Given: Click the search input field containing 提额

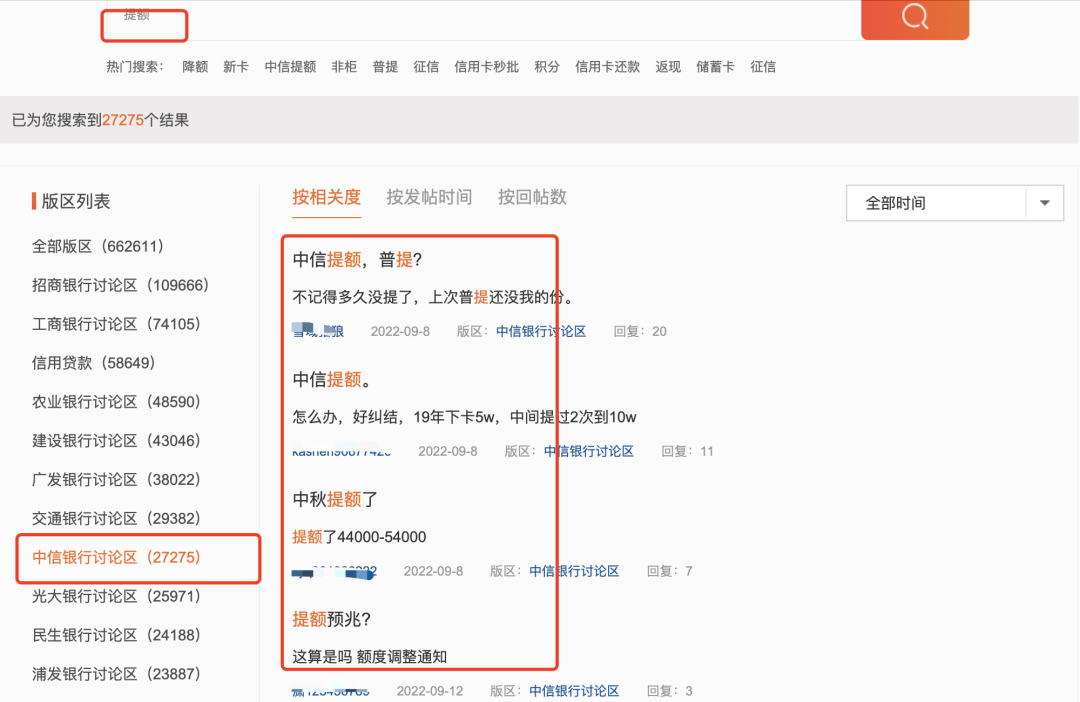Looking at the screenshot, I should pos(482,19).
